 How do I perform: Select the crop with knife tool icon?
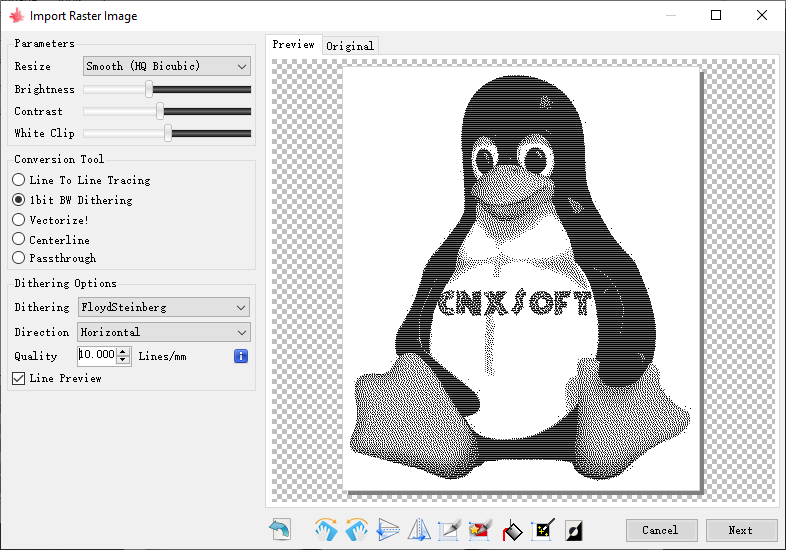pos(449,530)
